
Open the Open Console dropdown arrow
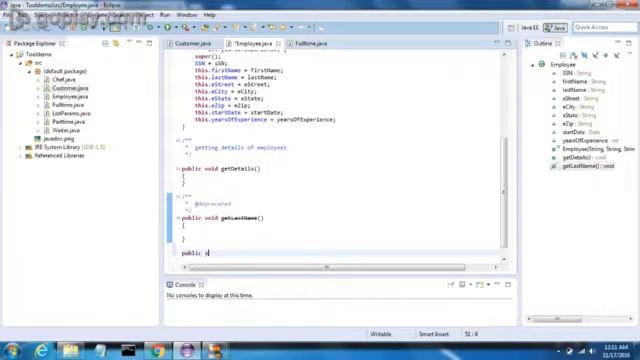(488, 284)
